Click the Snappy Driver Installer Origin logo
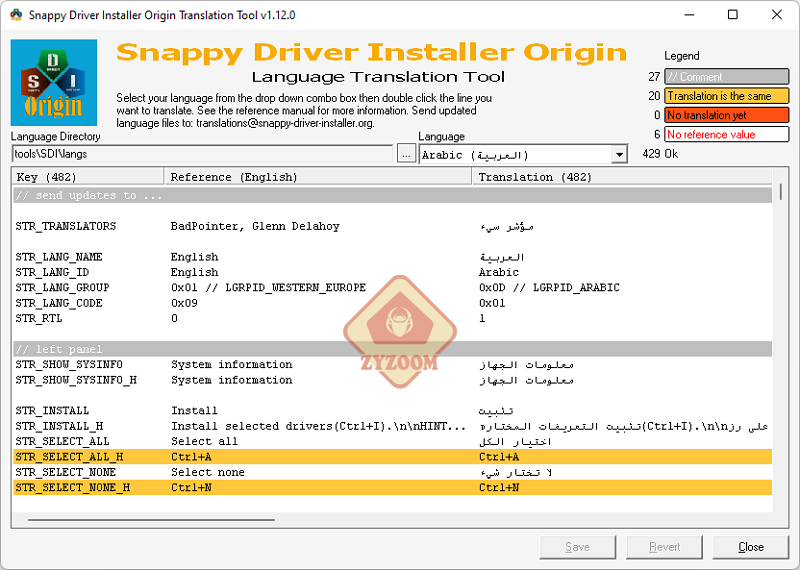800x570 pixels. click(x=54, y=83)
